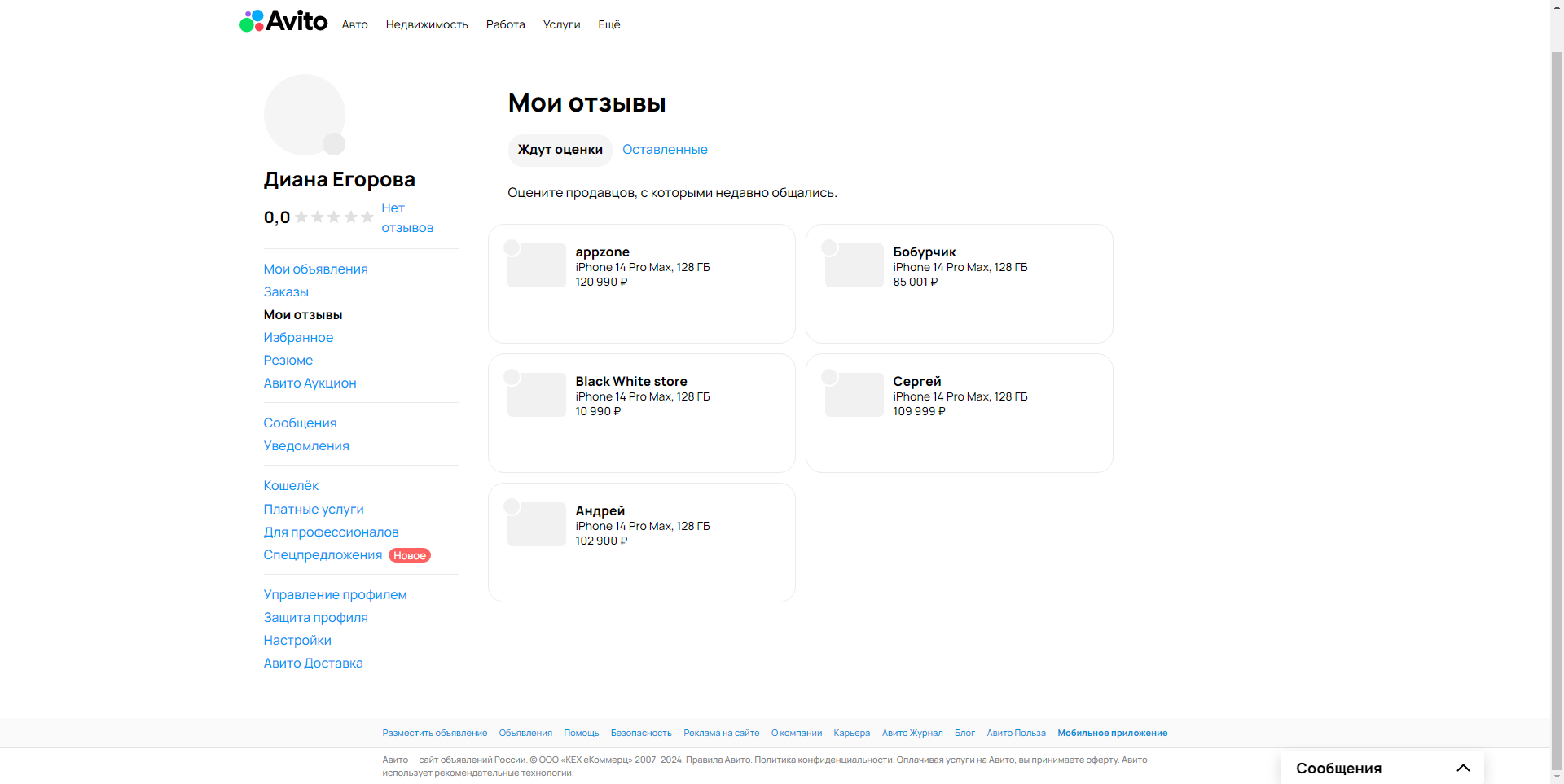Expand the Сообщения chat panel chevron

click(1463, 768)
